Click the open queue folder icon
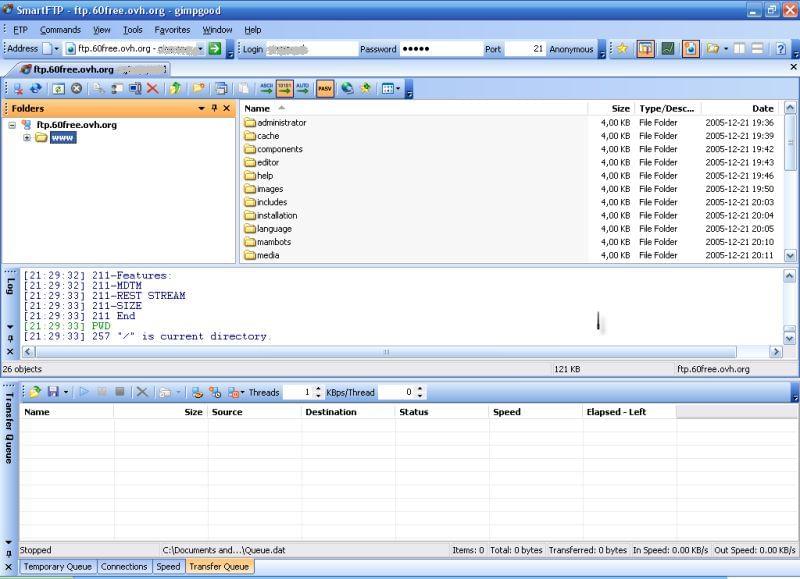This screenshot has width=800, height=579. 35,392
